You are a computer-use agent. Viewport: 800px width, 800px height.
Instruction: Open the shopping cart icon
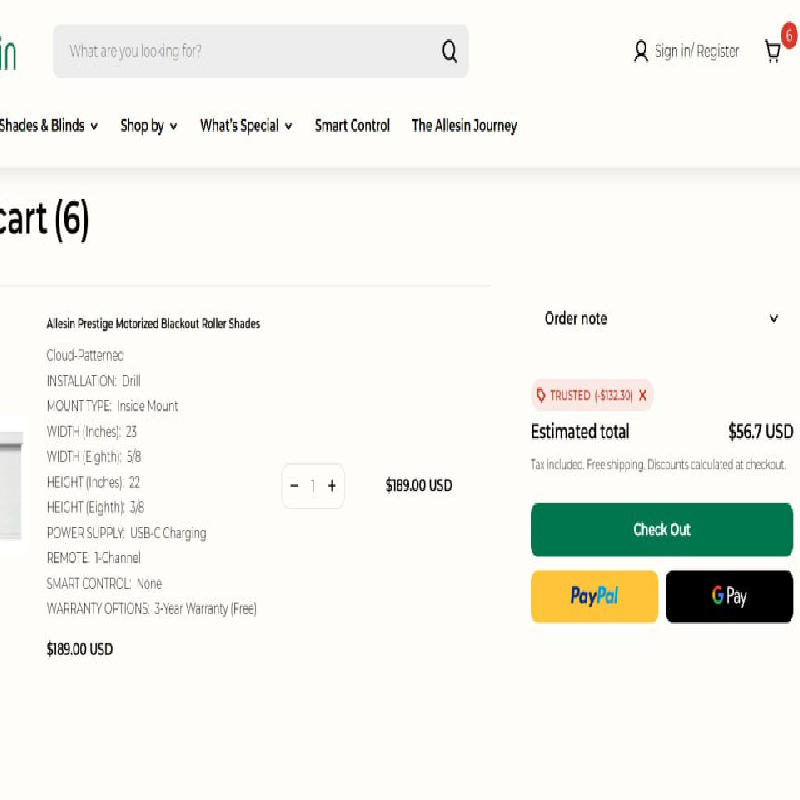click(773, 51)
